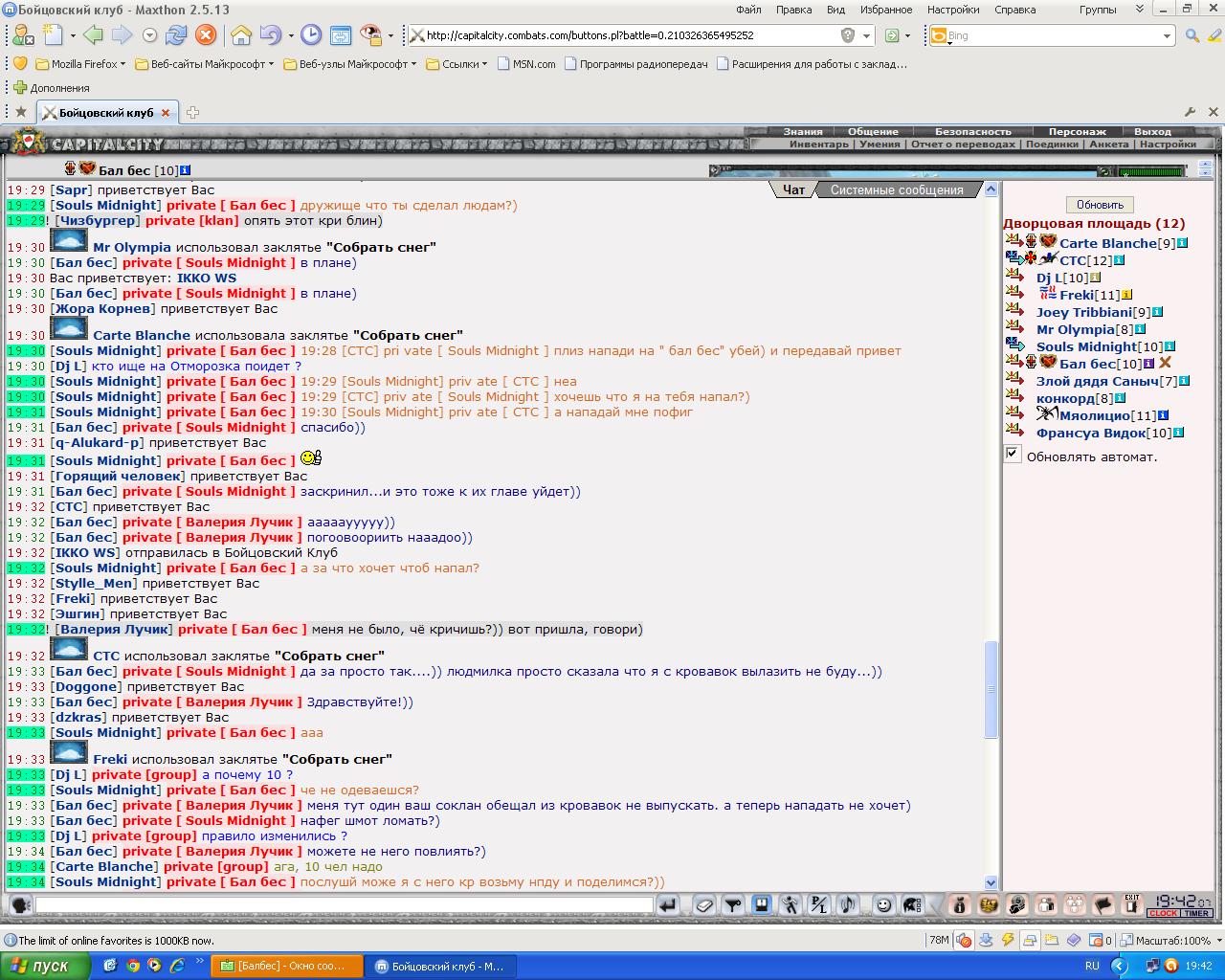Toggle 'Обновлять автомат.' checkbox
The width and height of the screenshot is (1225, 980).
pos(1013,454)
